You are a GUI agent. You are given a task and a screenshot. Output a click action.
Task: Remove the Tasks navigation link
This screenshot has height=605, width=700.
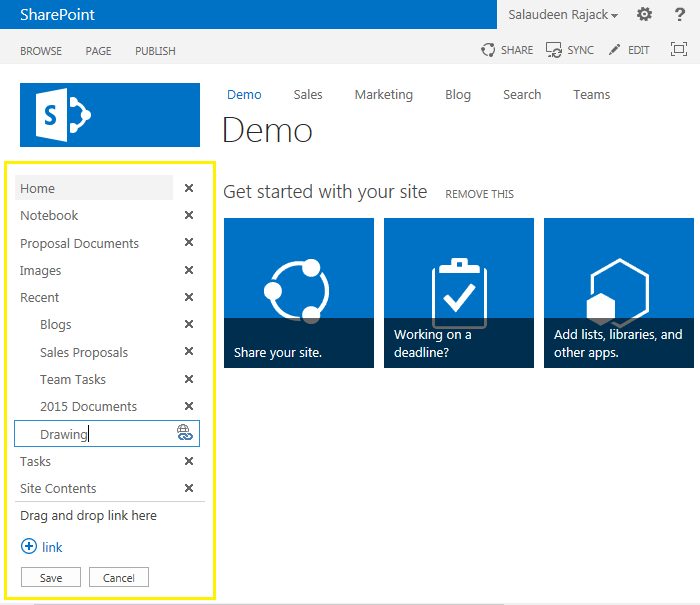(189, 461)
